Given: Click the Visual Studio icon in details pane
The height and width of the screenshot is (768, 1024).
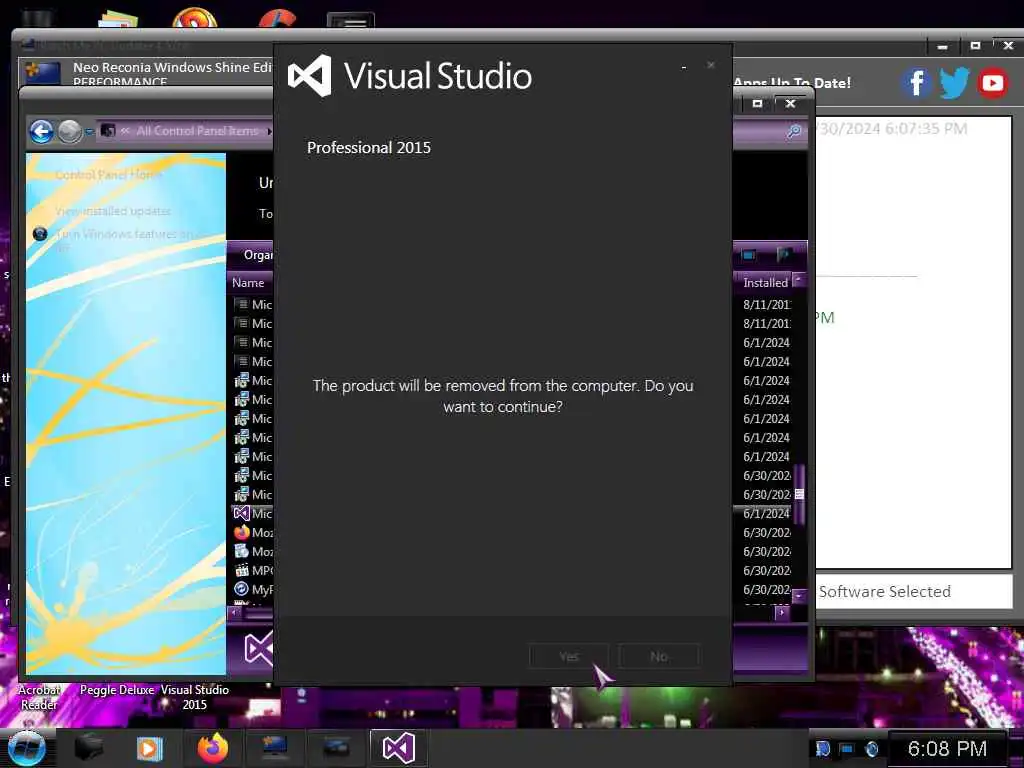Looking at the screenshot, I should [x=259, y=648].
